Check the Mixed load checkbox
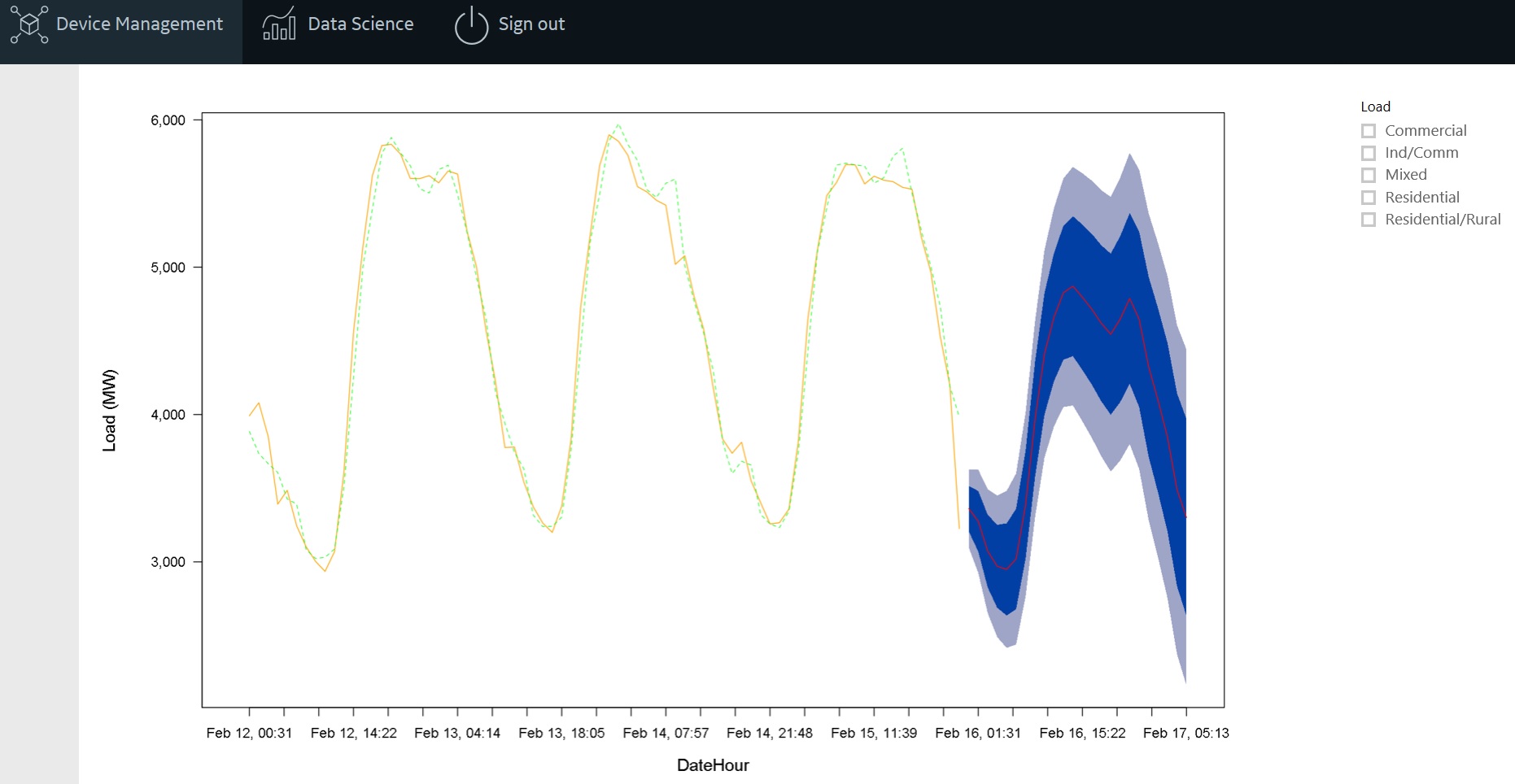1515x784 pixels. click(1369, 175)
